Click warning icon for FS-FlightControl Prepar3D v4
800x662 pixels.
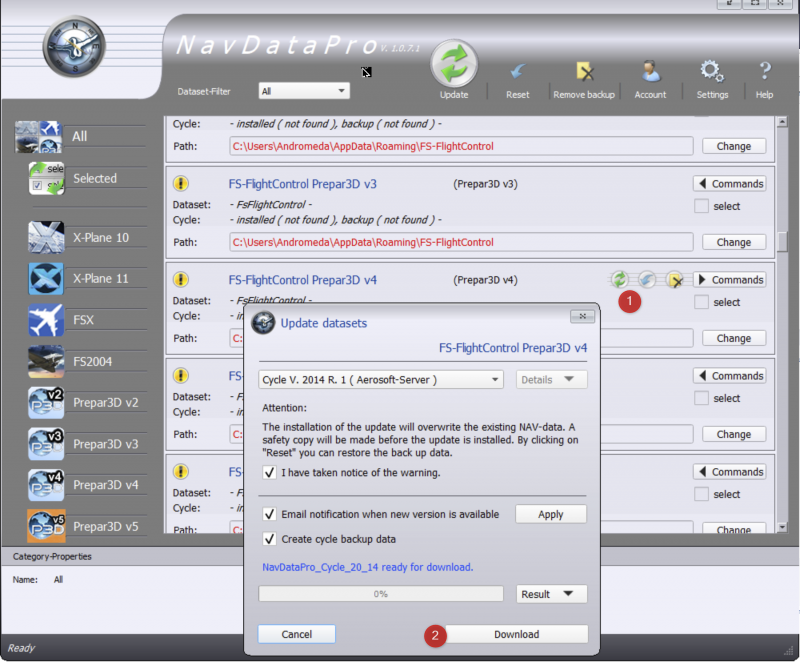pos(181,279)
